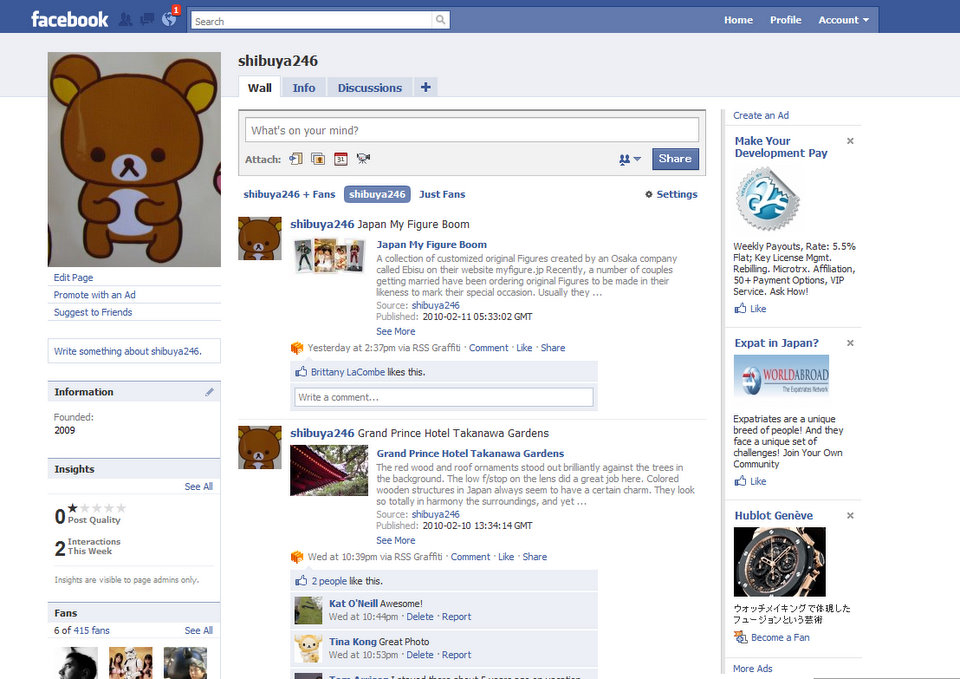Open the Japan My Figure Boom article title
960x679 pixels.
432,244
